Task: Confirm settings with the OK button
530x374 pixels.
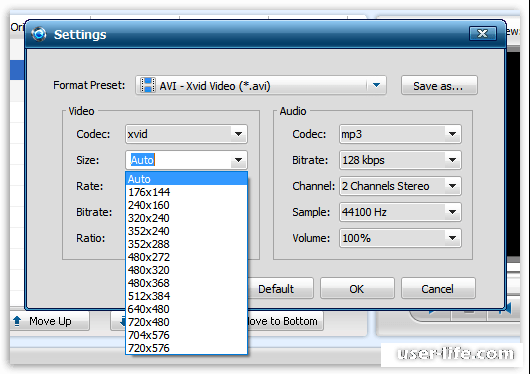Action: coord(357,289)
